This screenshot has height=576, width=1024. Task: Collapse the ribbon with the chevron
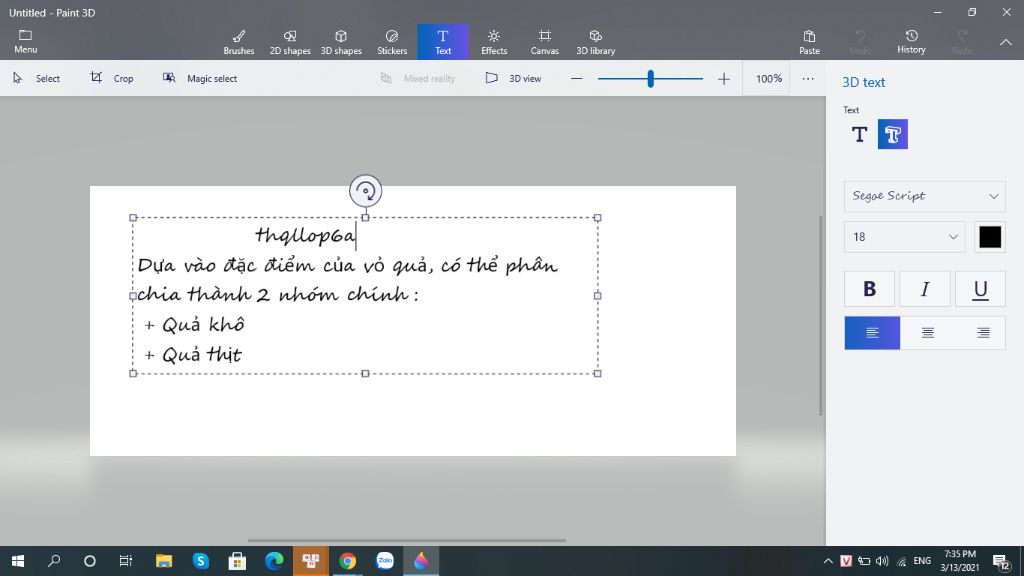click(x=1006, y=42)
